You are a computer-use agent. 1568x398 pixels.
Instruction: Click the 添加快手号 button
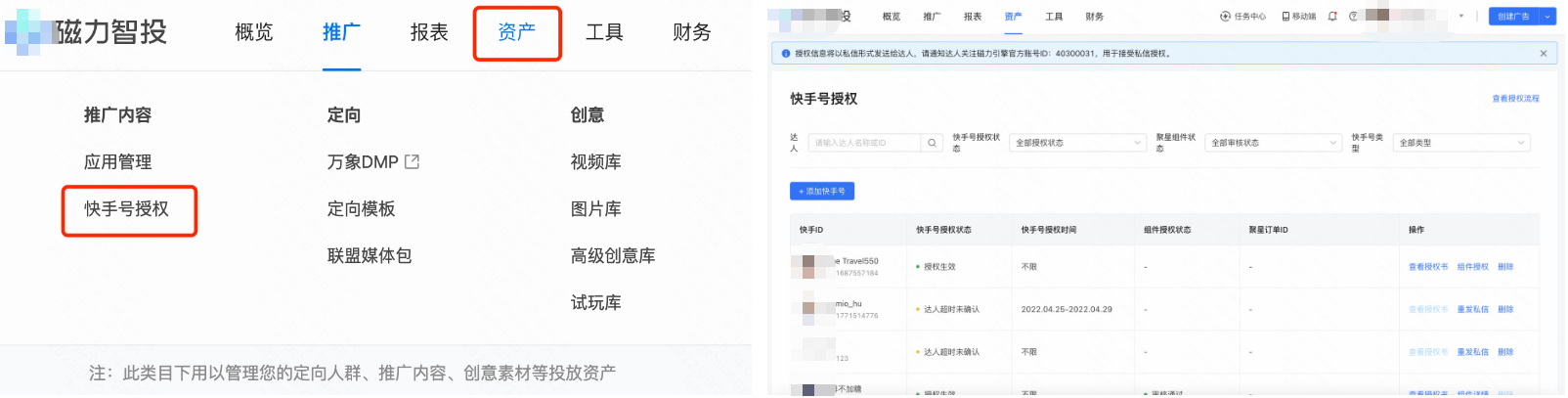tap(822, 192)
